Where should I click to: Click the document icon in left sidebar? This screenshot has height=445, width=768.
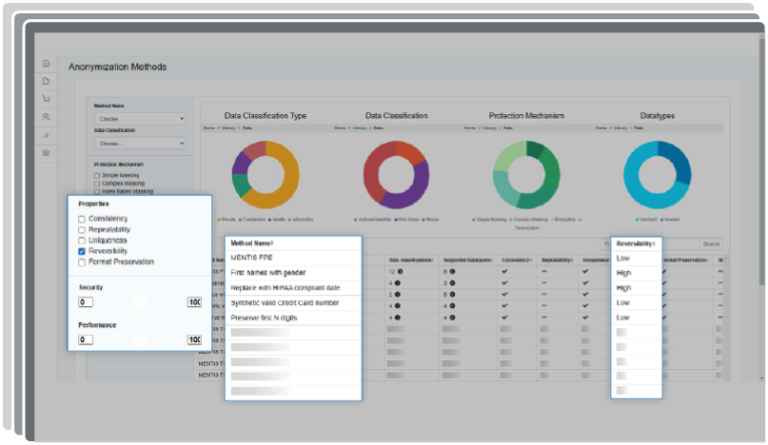[46, 81]
